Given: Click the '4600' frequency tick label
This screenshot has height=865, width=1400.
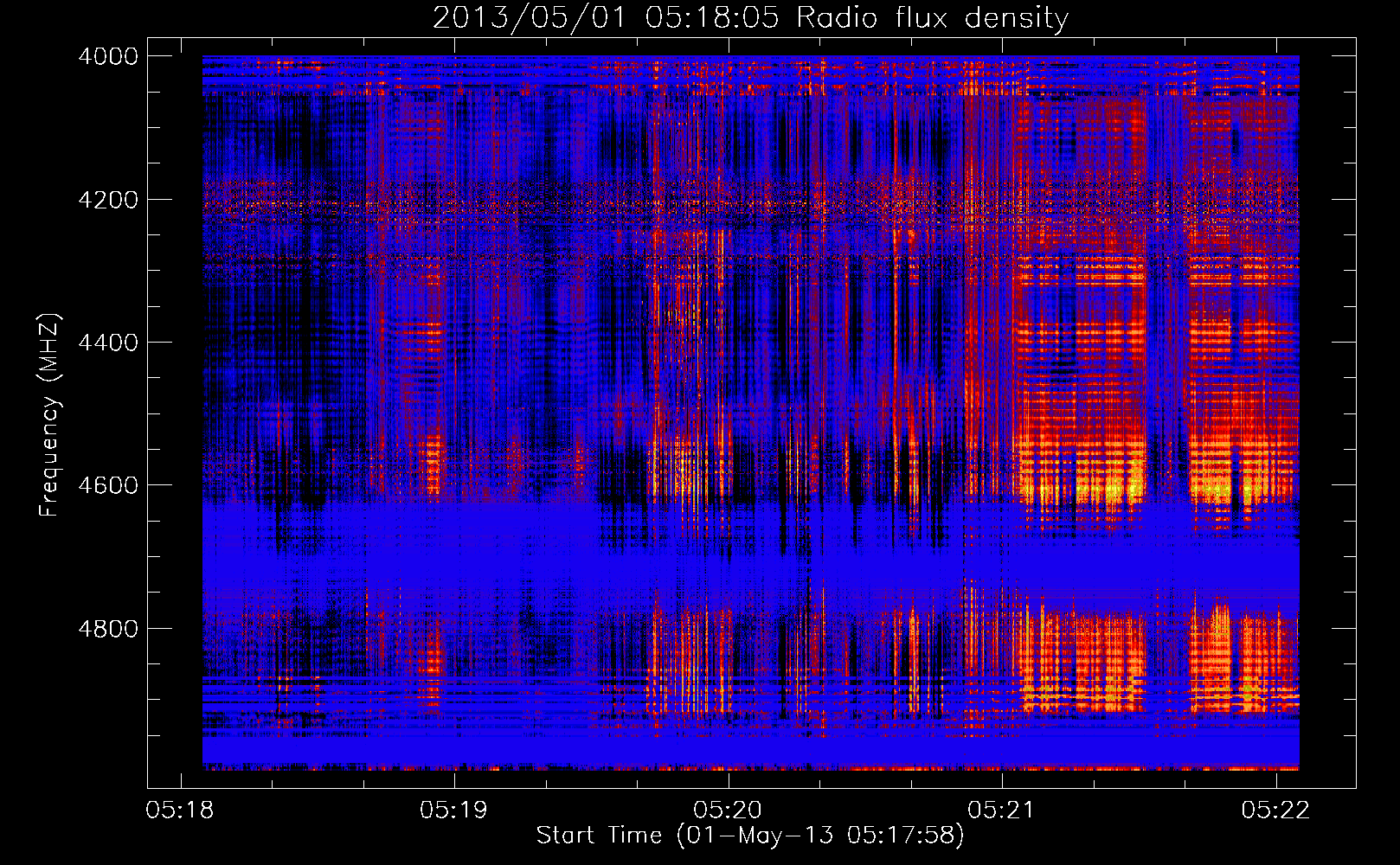Looking at the screenshot, I should pos(108,485).
